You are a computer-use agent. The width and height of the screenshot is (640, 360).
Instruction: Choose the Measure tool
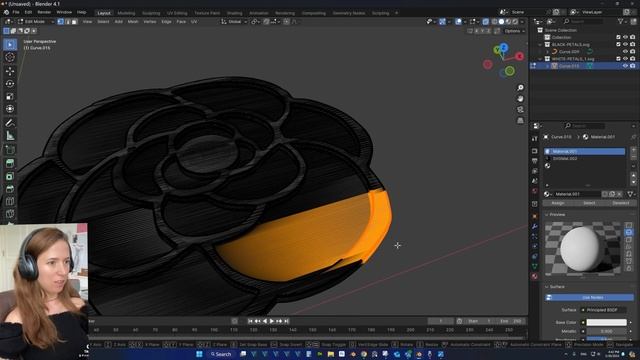[10, 136]
